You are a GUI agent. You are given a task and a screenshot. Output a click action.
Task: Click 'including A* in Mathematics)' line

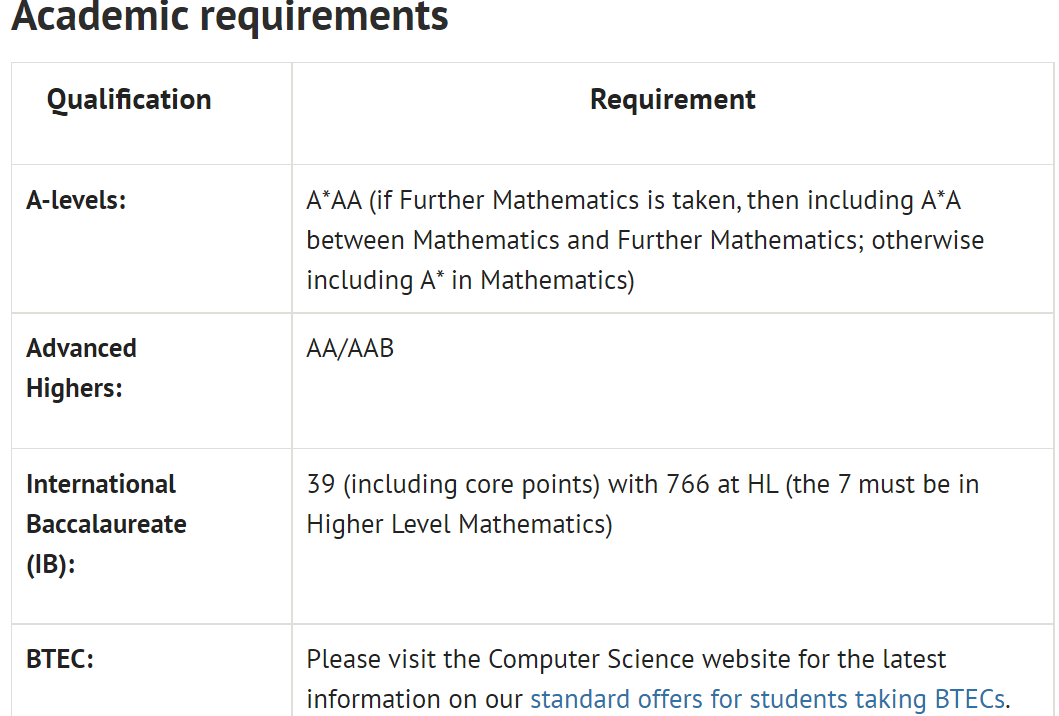[x=470, y=280]
